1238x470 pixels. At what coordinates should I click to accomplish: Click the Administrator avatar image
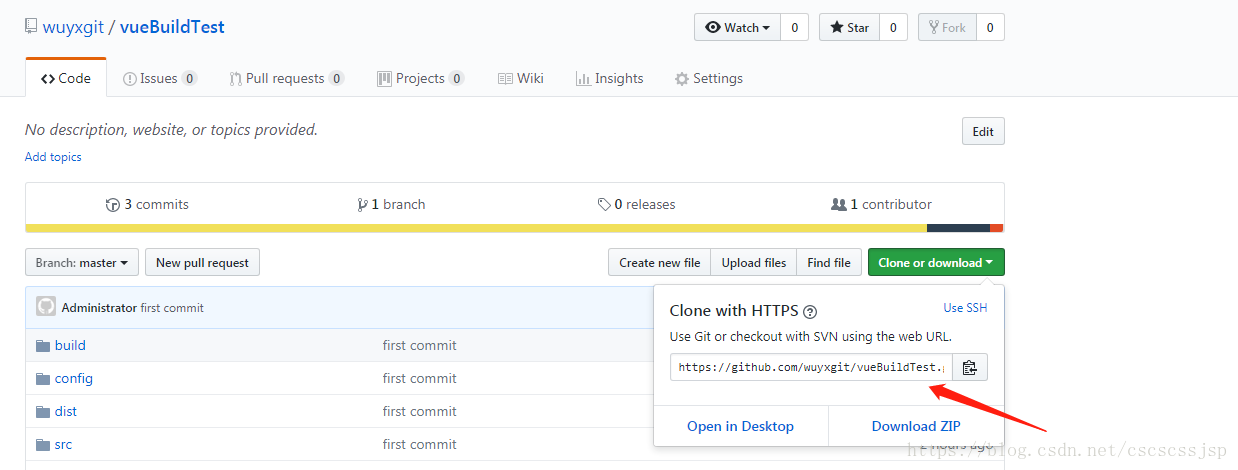pos(46,307)
